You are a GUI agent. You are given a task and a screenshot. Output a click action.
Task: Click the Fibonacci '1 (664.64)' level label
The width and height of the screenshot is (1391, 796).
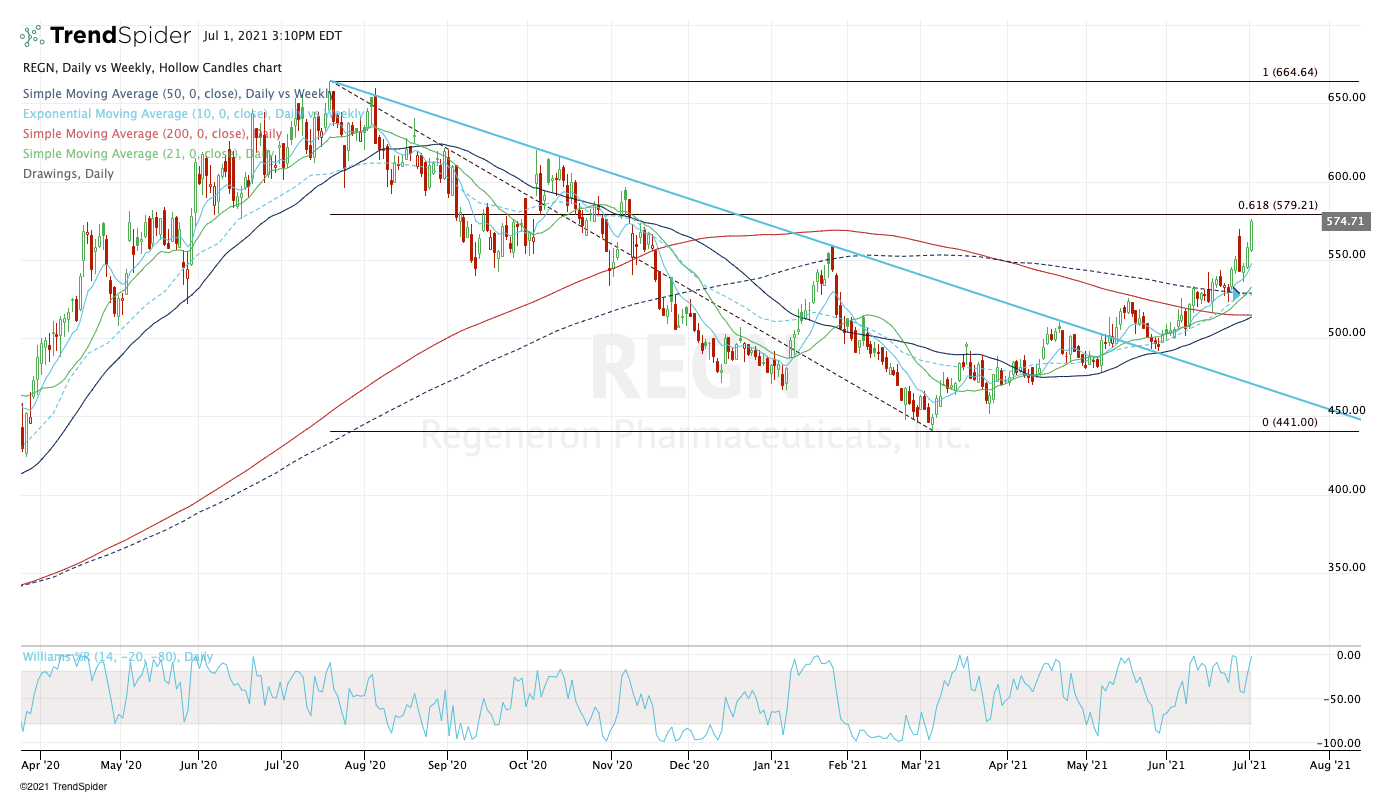(1290, 72)
